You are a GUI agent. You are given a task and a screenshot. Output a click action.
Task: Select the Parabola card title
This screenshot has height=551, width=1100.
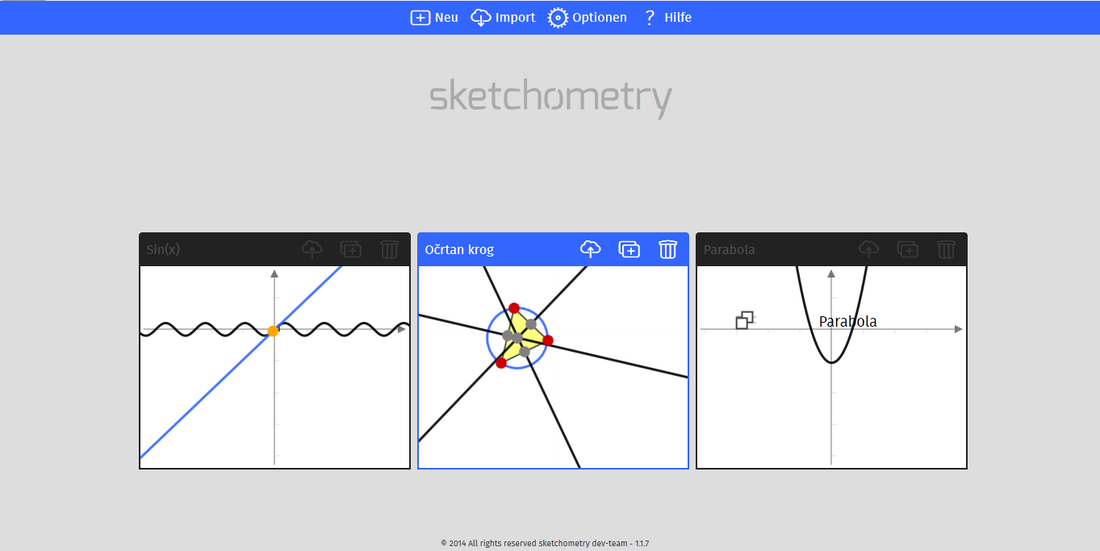pos(730,249)
